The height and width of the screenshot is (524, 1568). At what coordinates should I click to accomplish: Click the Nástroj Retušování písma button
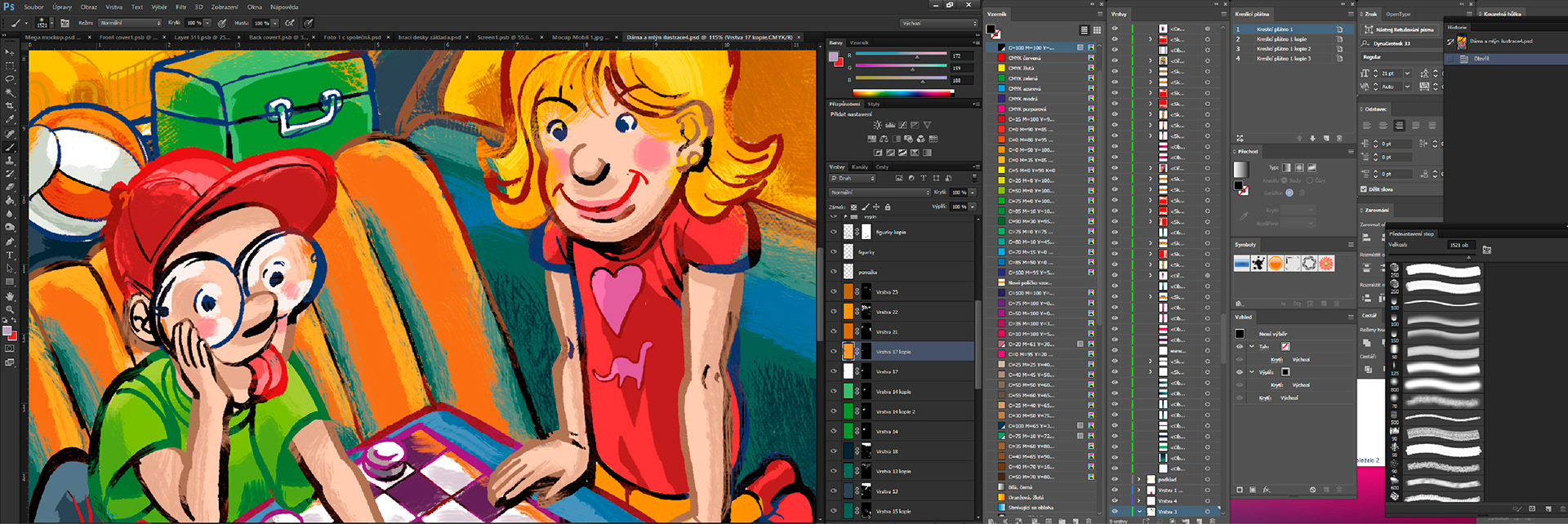(1400, 29)
